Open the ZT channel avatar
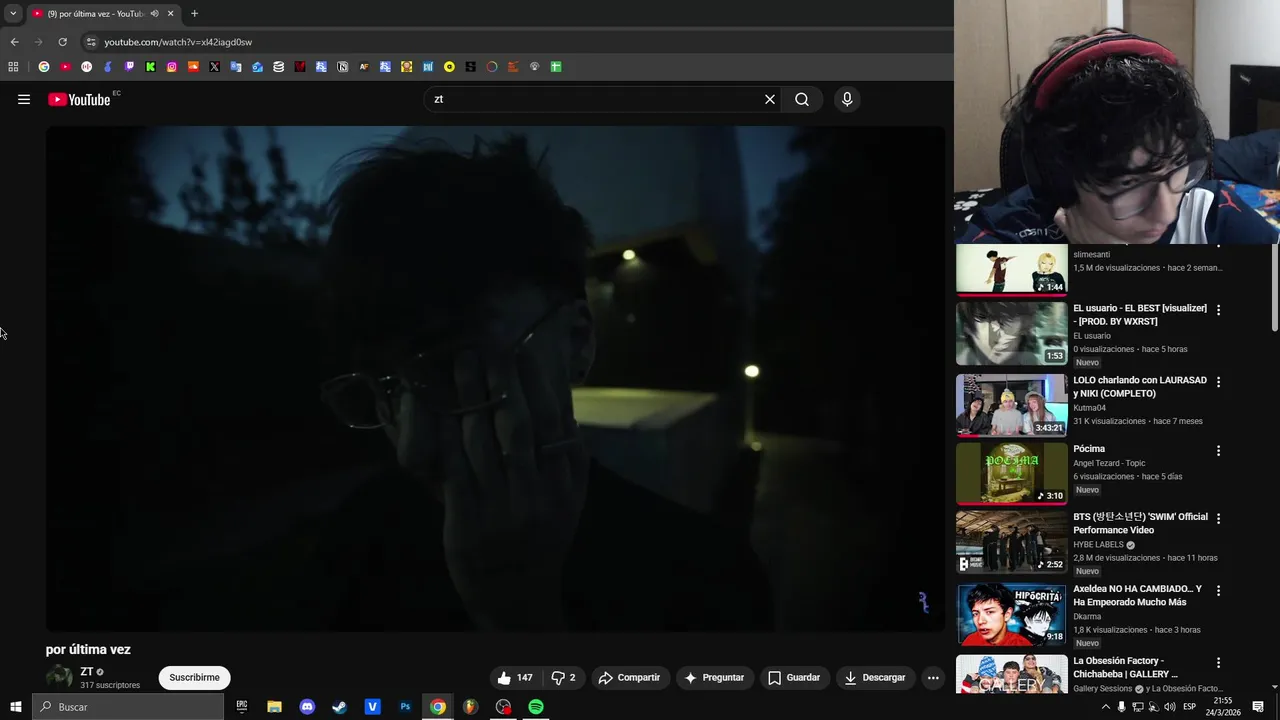The image size is (1280, 720). tap(60, 677)
